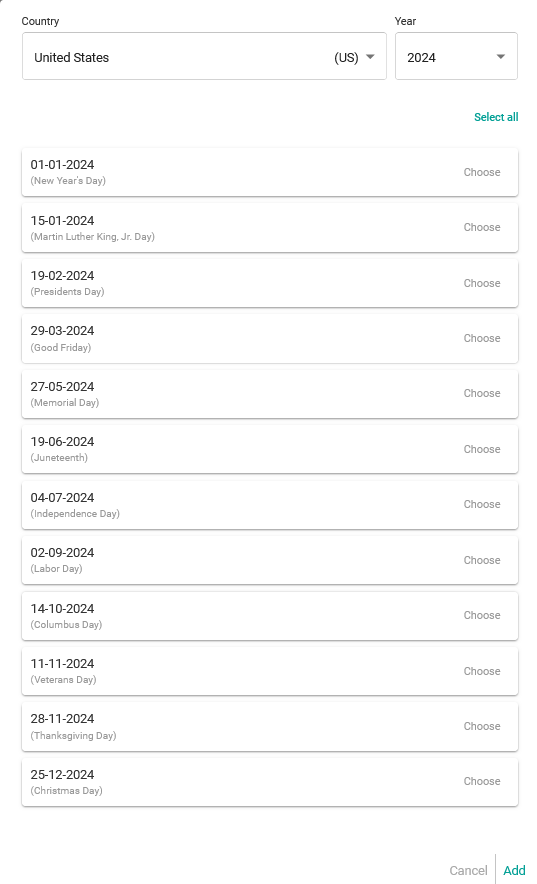The height and width of the screenshot is (884, 537).
Task: Choose Labor Day holiday
Action: (x=482, y=560)
